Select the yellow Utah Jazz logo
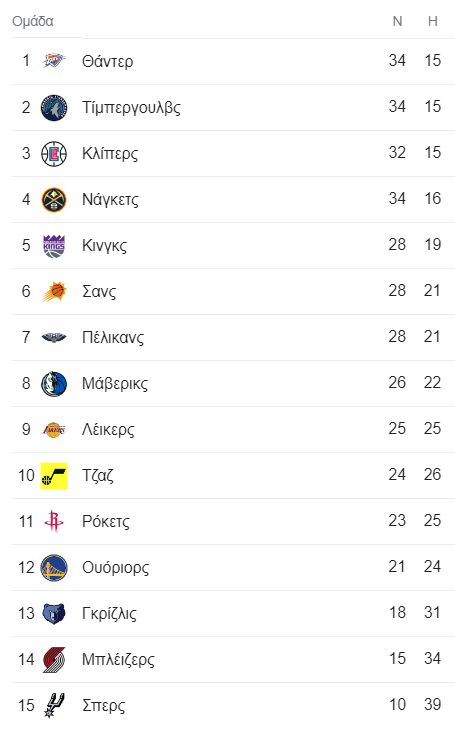 (x=54, y=476)
